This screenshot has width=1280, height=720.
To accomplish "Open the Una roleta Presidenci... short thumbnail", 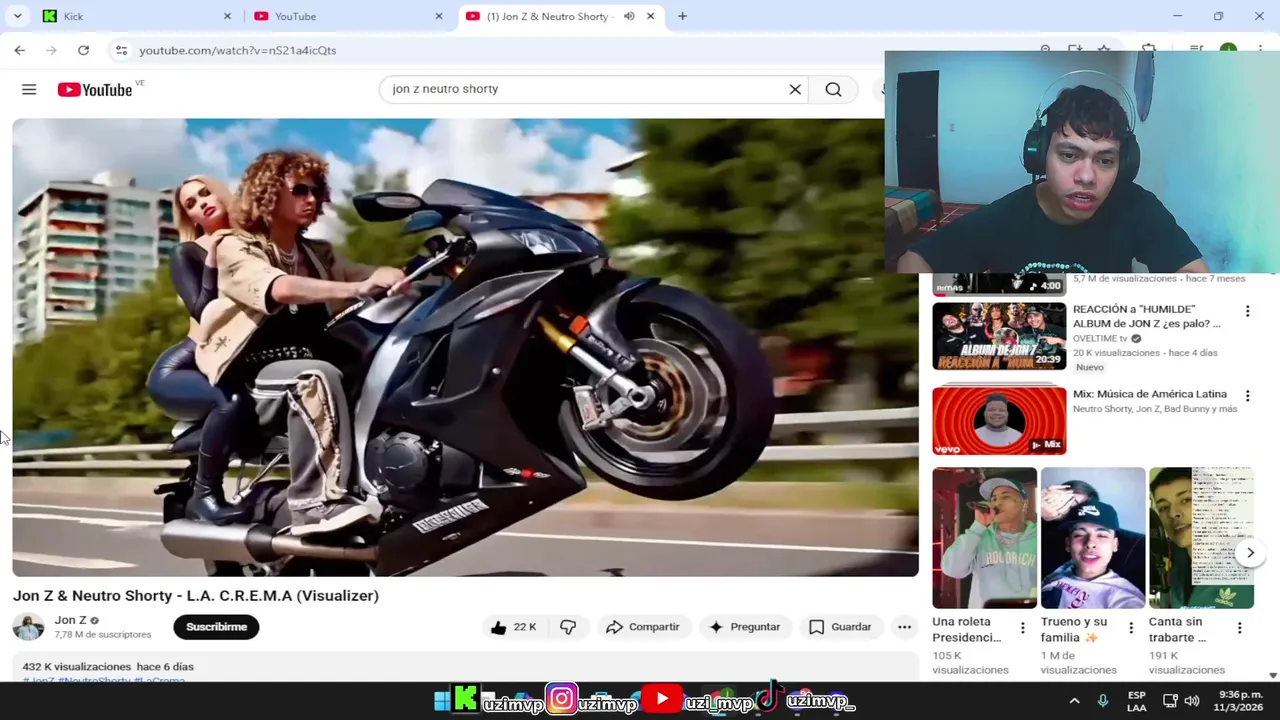I will click(985, 537).
